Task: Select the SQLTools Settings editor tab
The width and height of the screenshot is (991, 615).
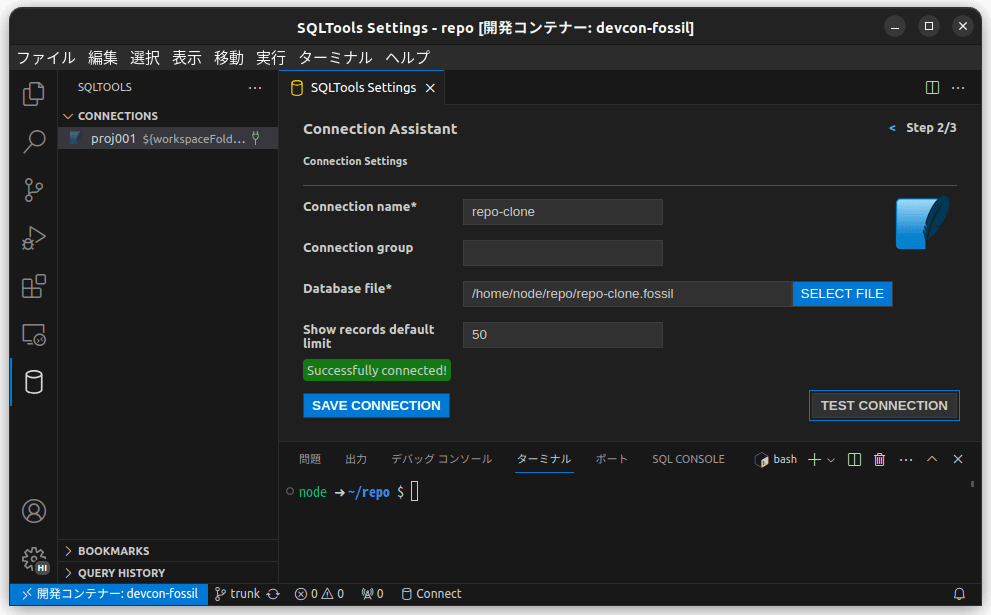Action: click(362, 88)
